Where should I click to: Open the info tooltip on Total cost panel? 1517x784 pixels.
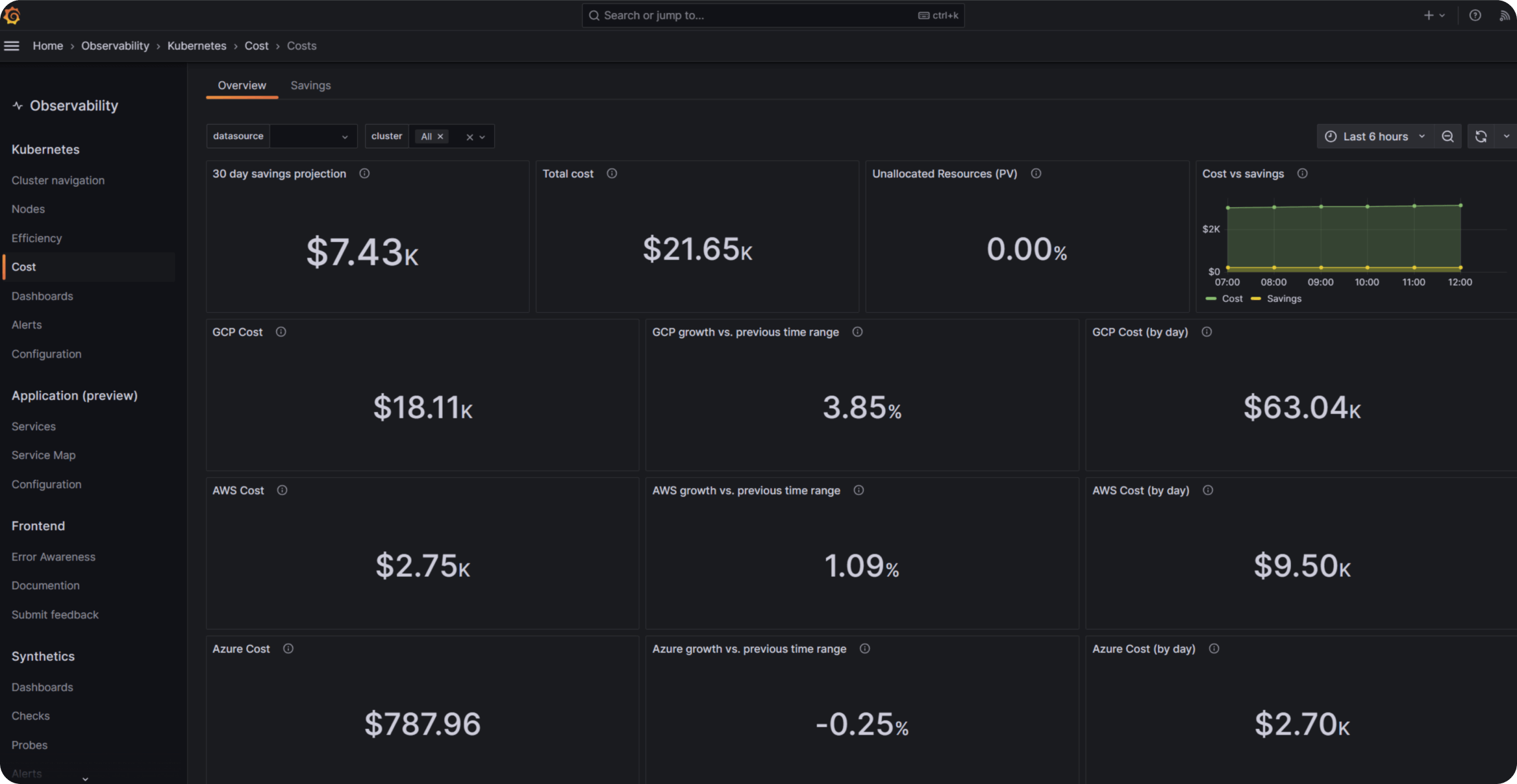click(611, 173)
